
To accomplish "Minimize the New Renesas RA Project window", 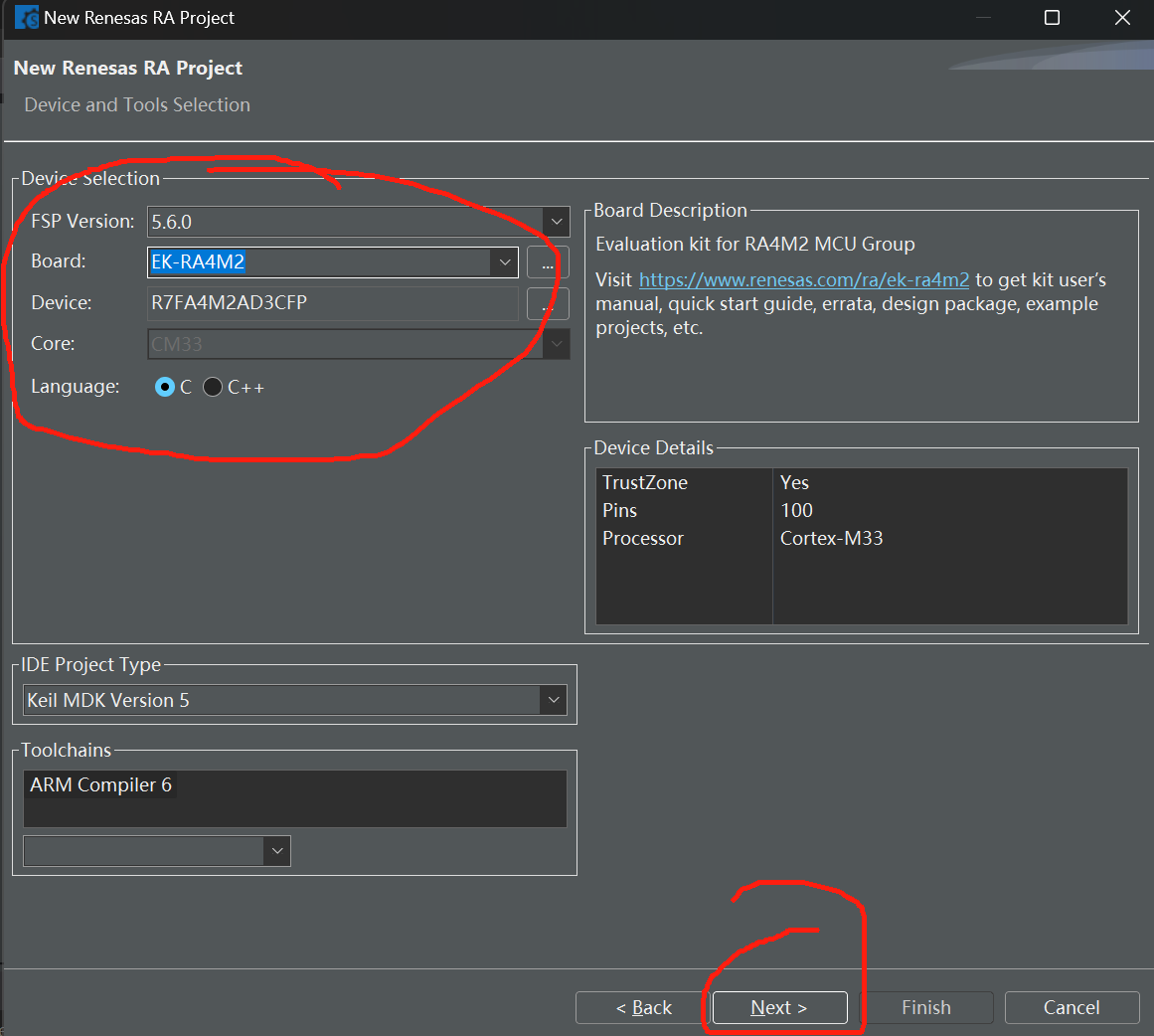I will click(983, 18).
